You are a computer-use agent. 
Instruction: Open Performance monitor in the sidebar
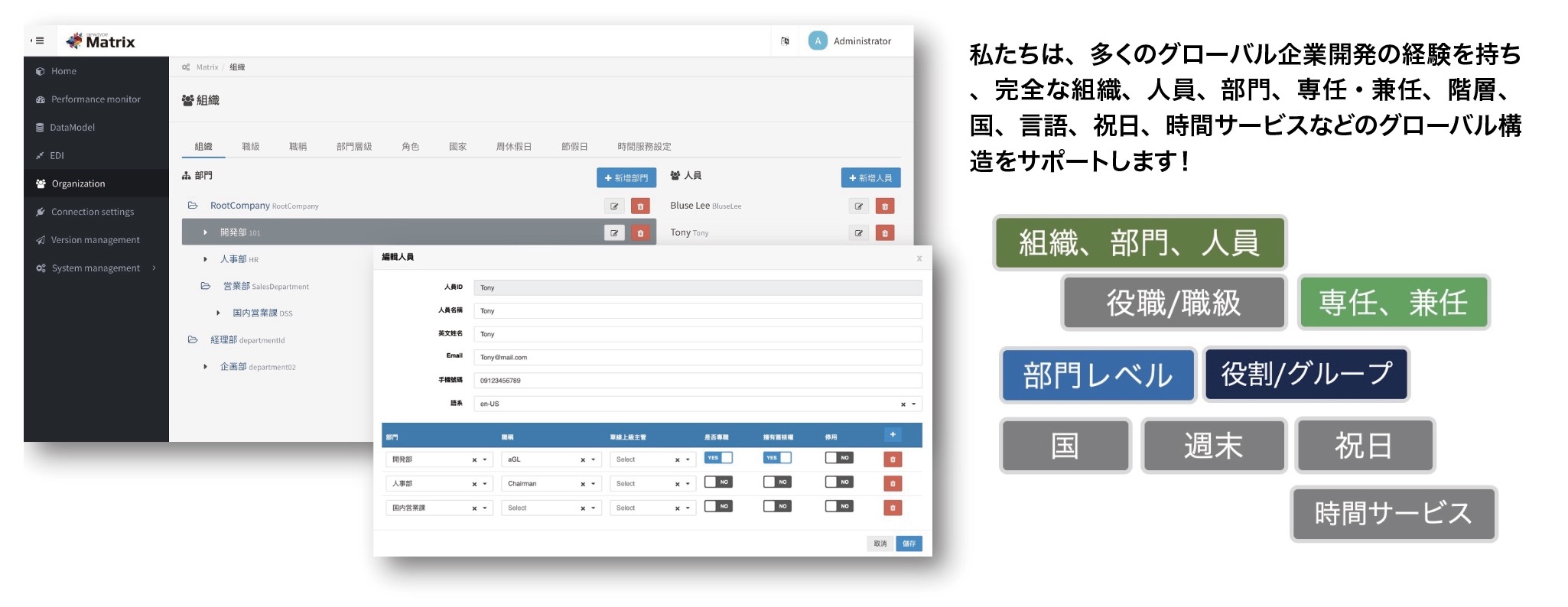[x=96, y=99]
